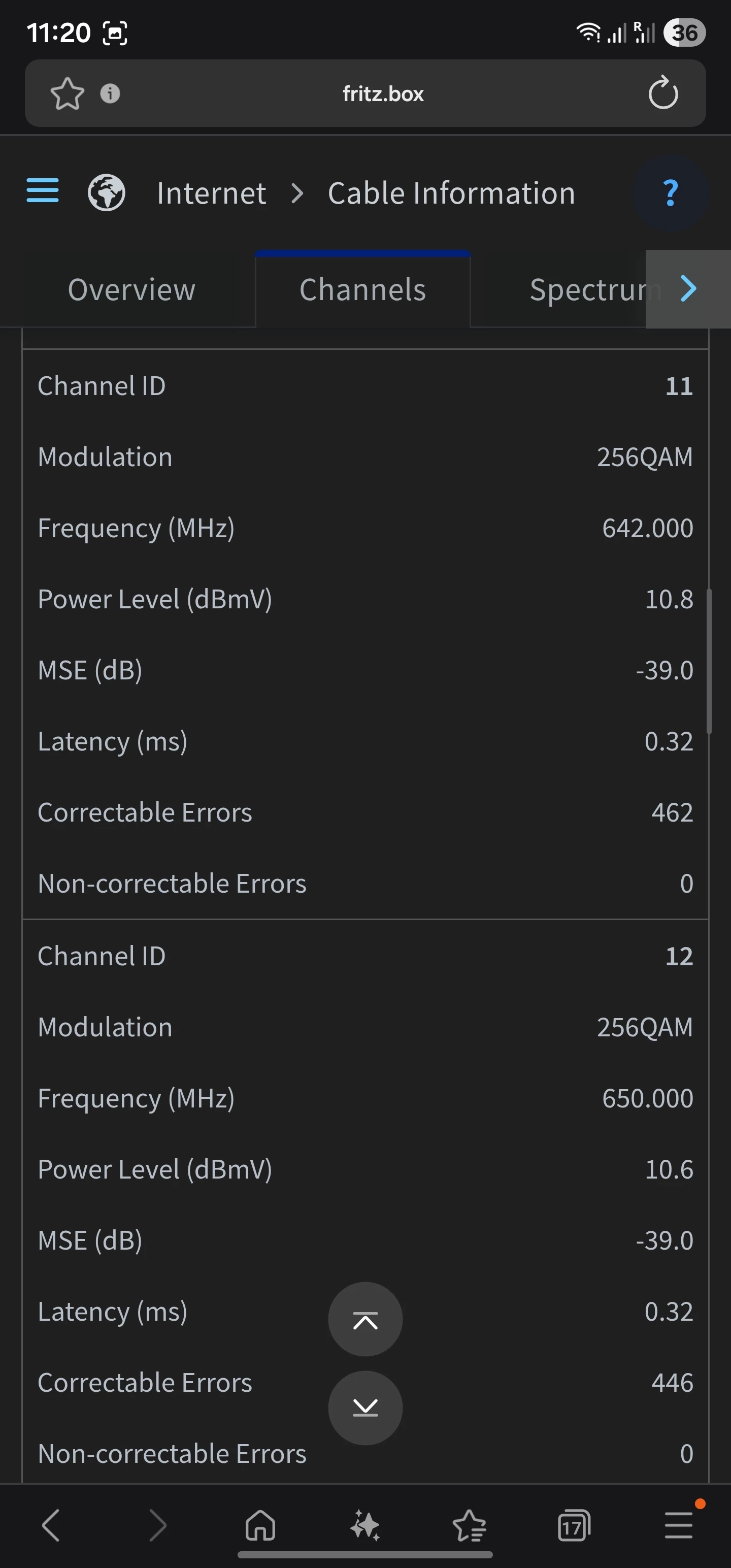Screen dimensions: 731x1568
Task: Open the browser AI sparkle assistant
Action: (365, 1525)
